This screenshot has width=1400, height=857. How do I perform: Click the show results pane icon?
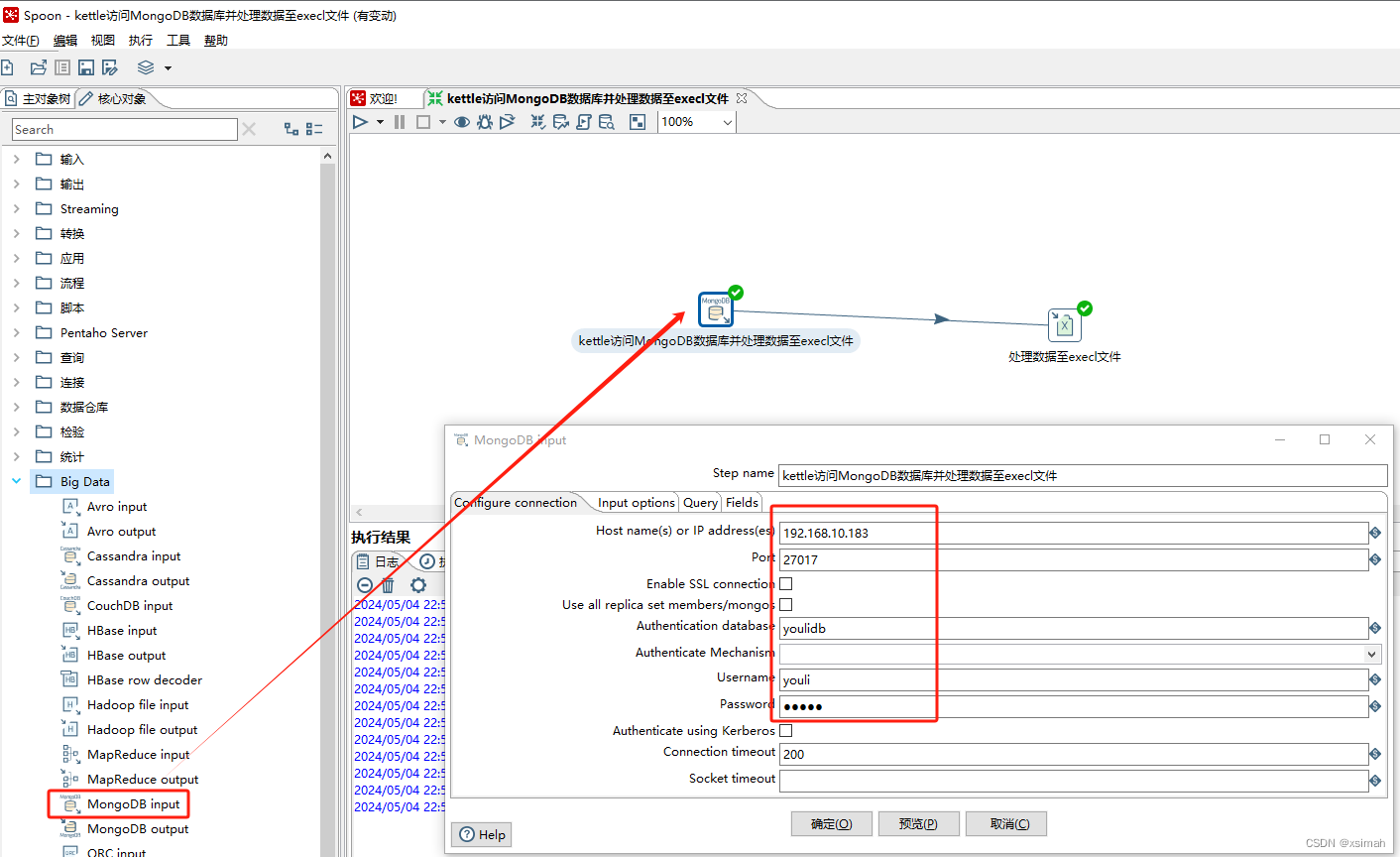point(638,122)
